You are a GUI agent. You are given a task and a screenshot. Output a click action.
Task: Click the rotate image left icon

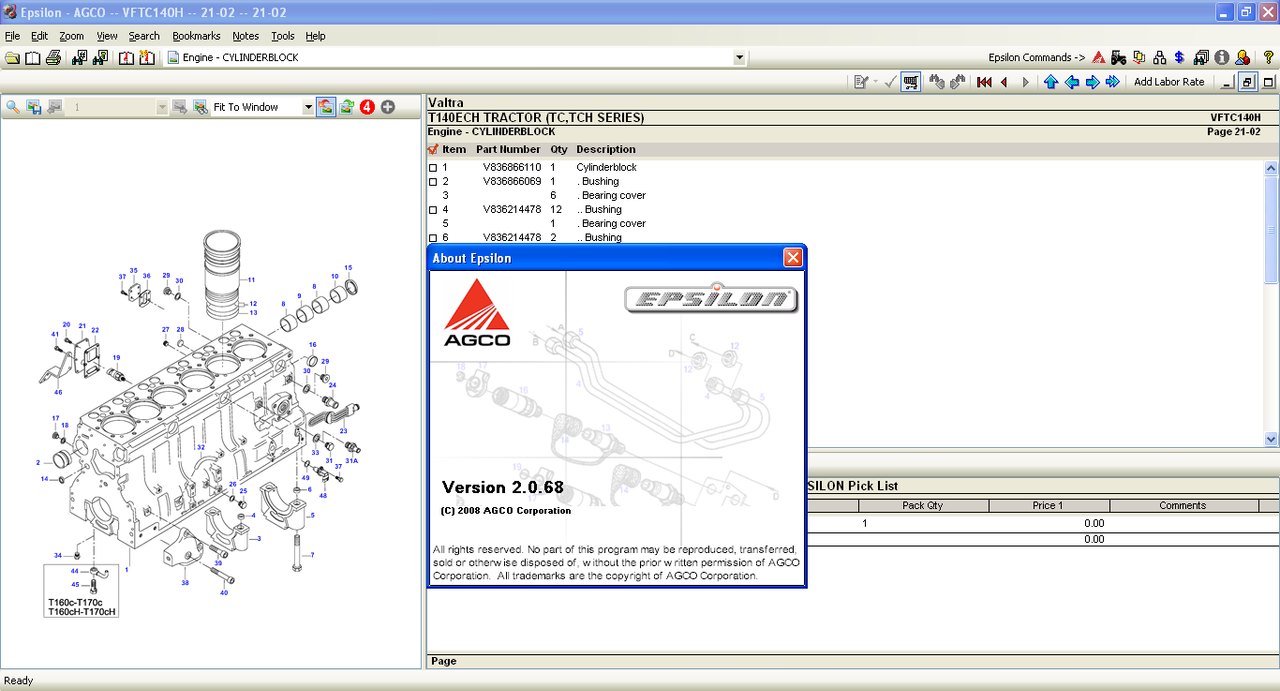326,107
